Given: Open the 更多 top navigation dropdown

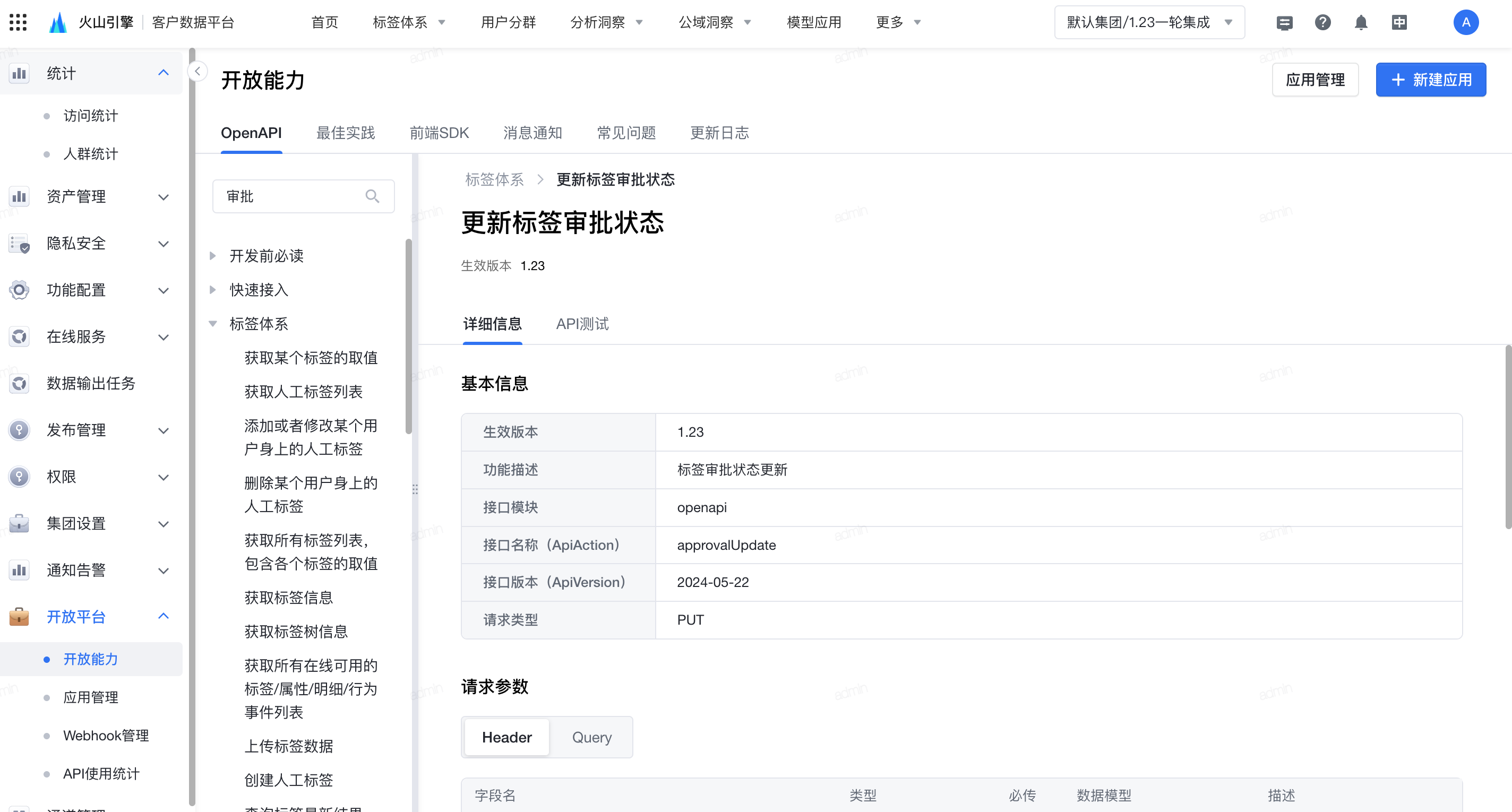Looking at the screenshot, I should point(899,22).
